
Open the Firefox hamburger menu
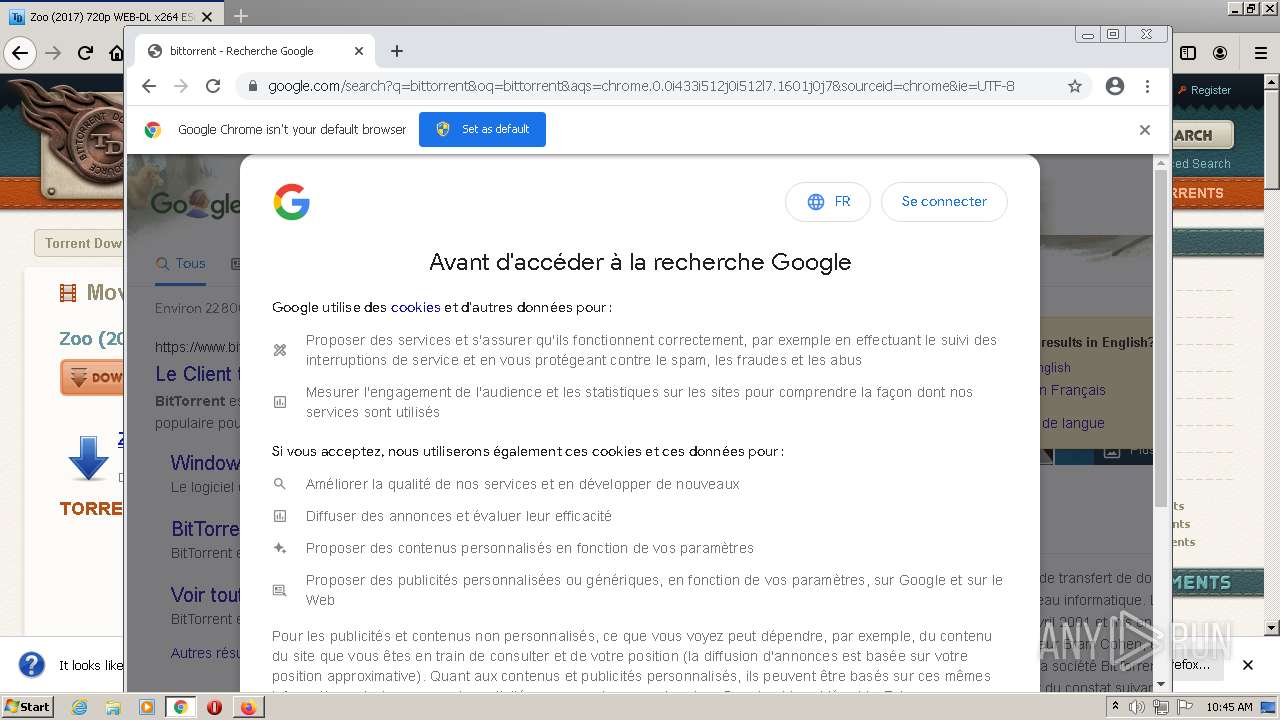point(1261,53)
